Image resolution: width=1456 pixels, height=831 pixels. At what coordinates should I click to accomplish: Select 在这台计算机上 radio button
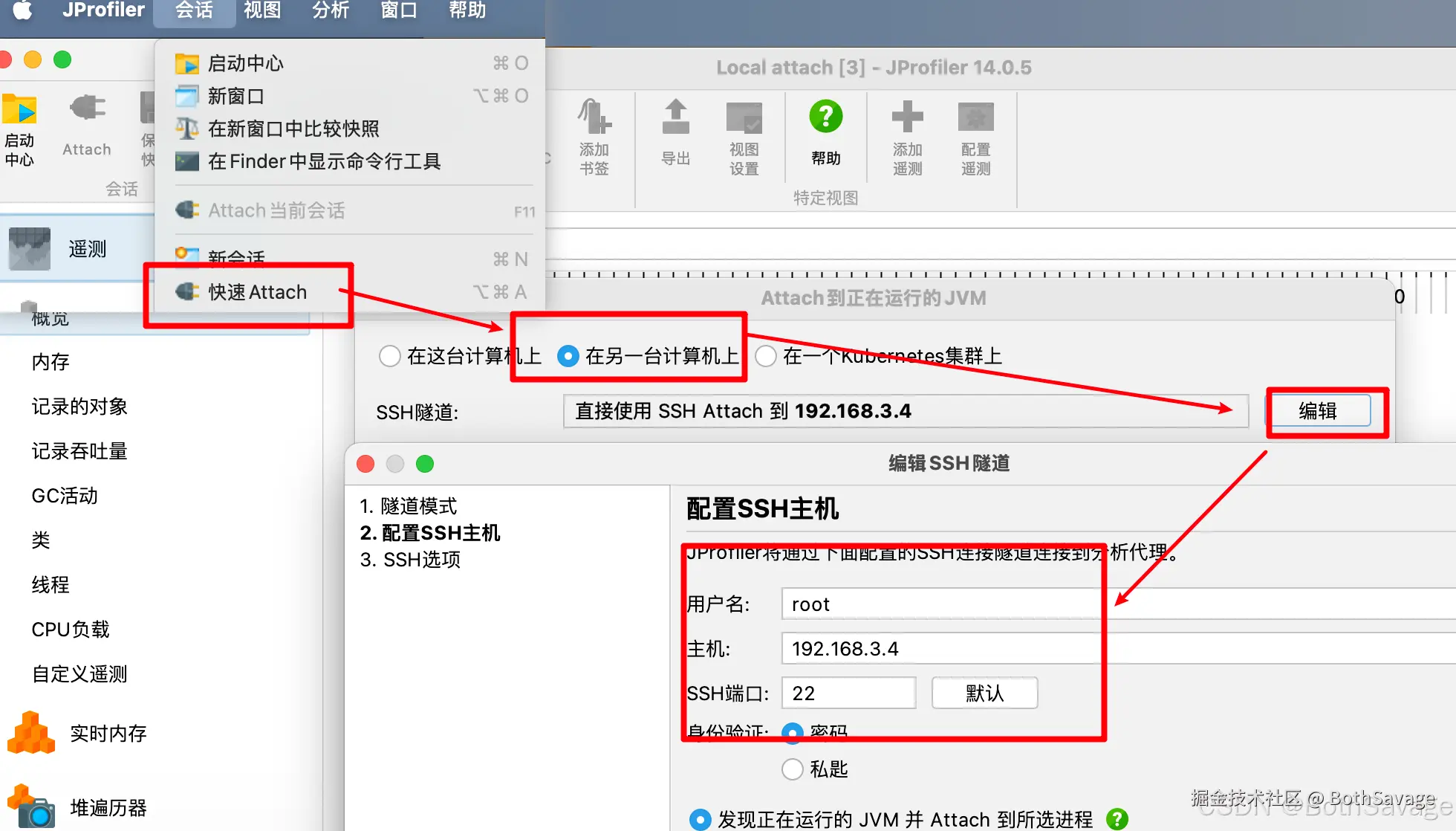point(390,356)
